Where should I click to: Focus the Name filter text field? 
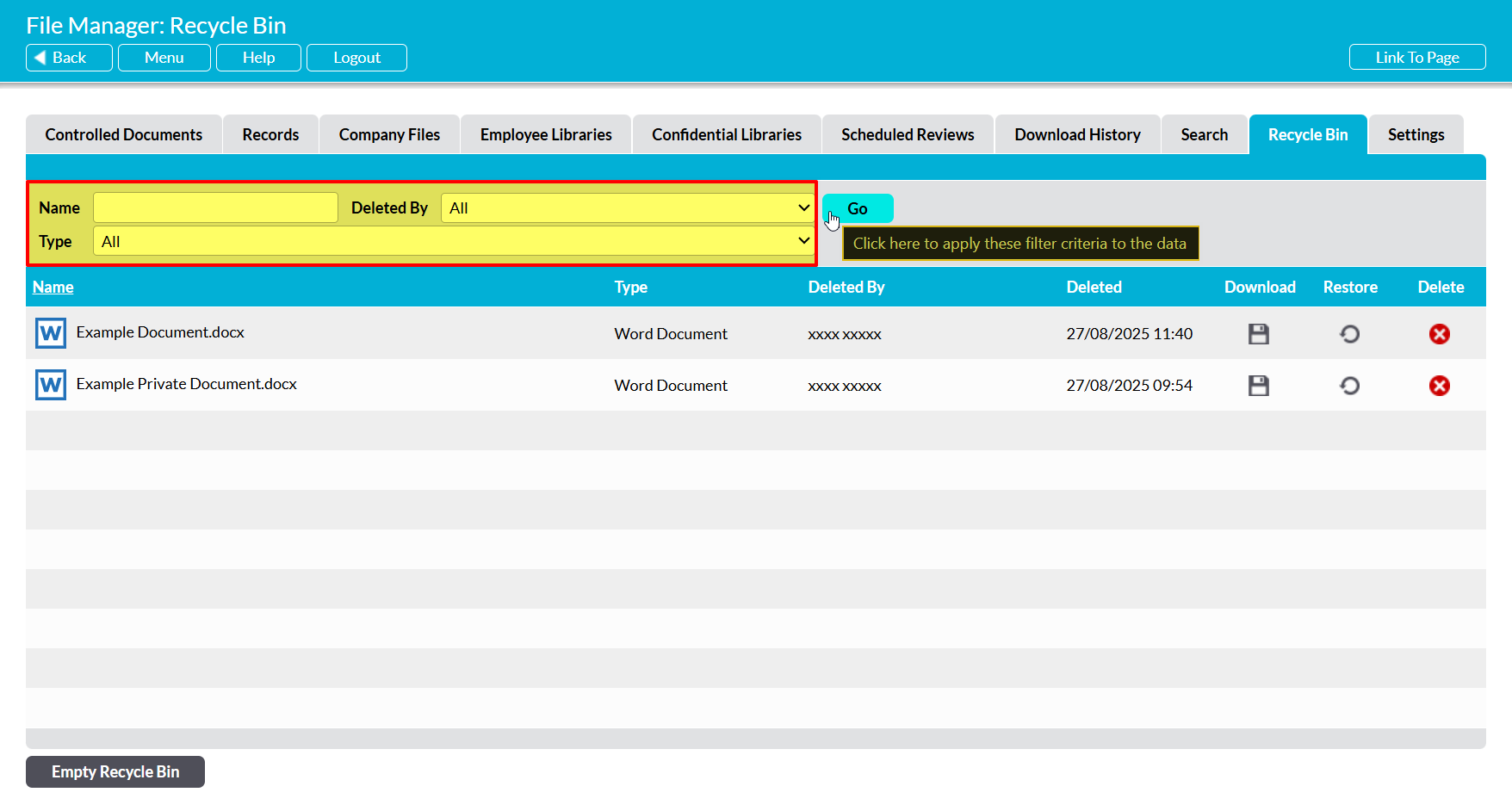pos(215,208)
